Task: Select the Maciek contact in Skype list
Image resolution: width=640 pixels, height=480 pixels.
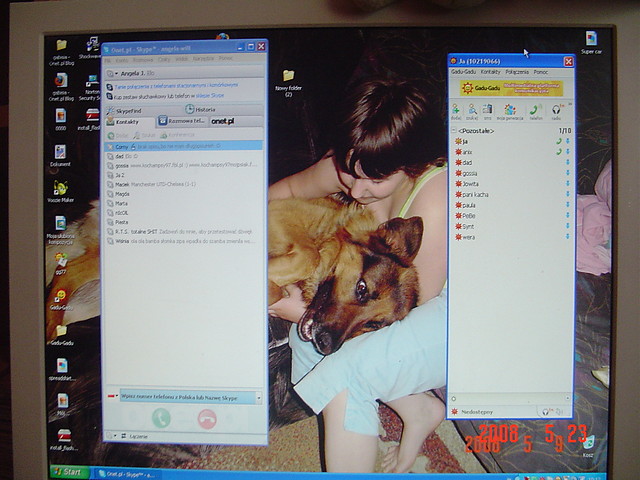Action: [x=184, y=184]
